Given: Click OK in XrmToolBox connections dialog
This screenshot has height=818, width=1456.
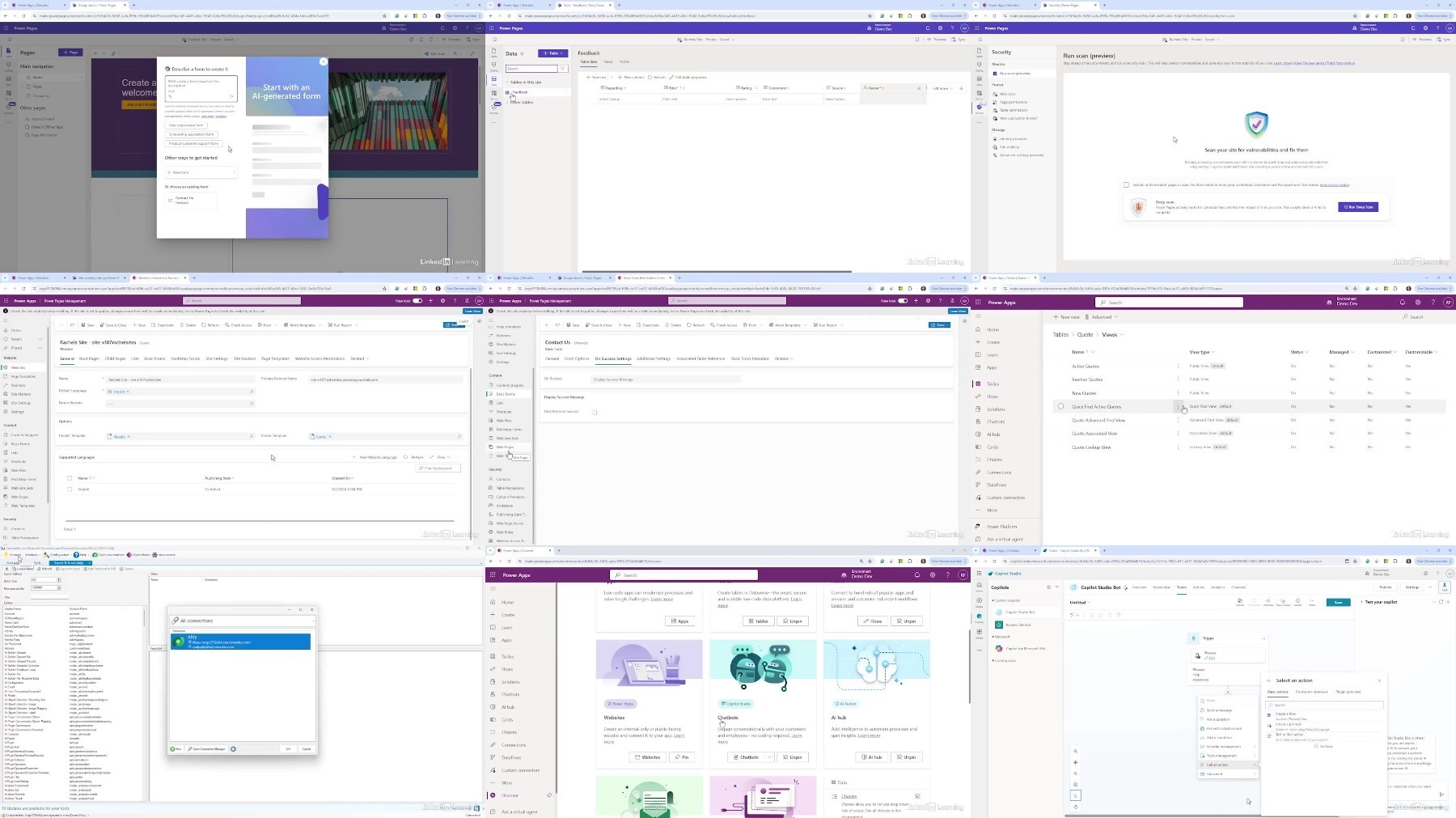Looking at the screenshot, I should pyautogui.click(x=288, y=748).
